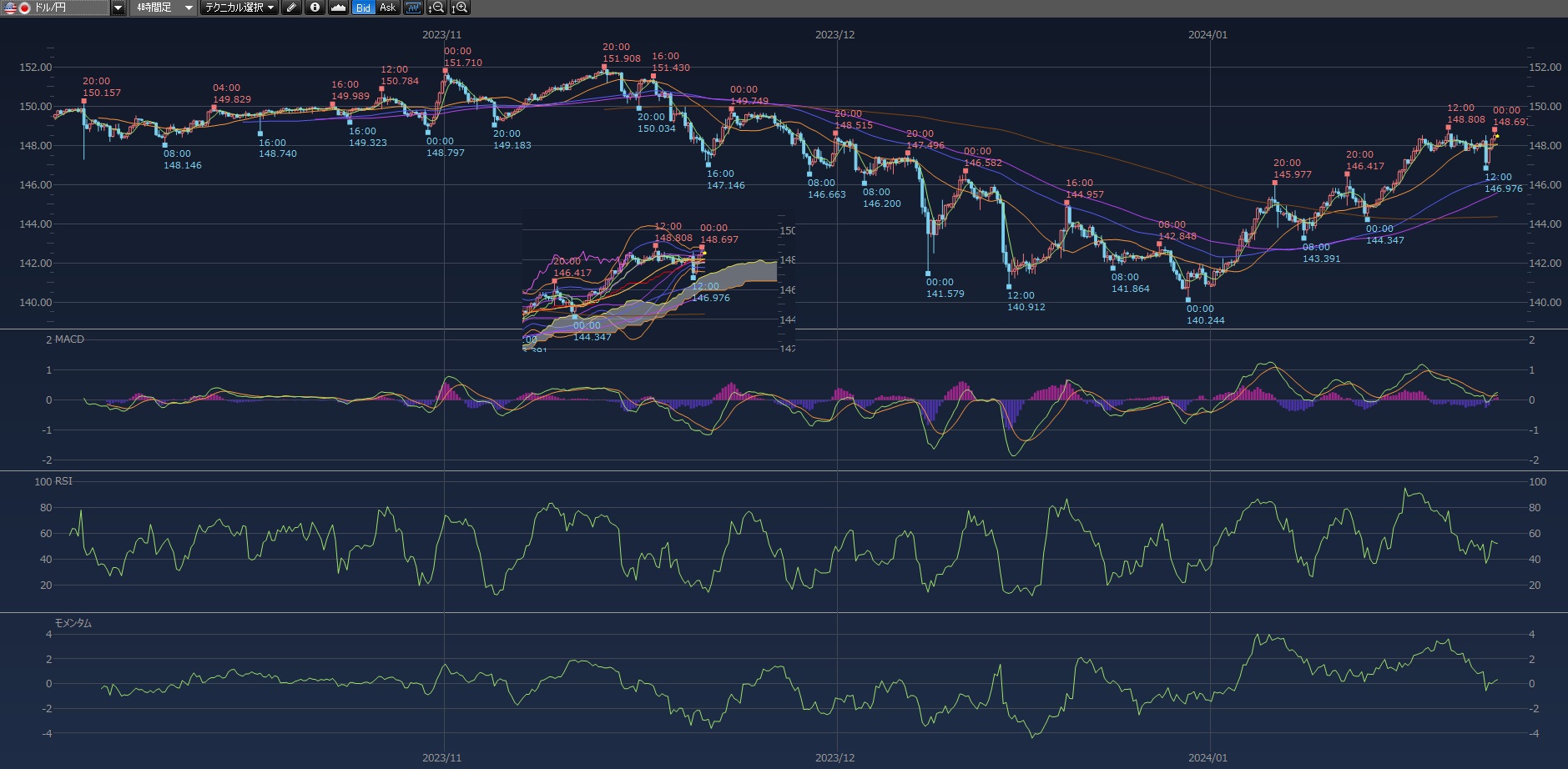Viewport: 1568px width, 769px height.
Task: Open the chart information icon
Action: [x=315, y=8]
